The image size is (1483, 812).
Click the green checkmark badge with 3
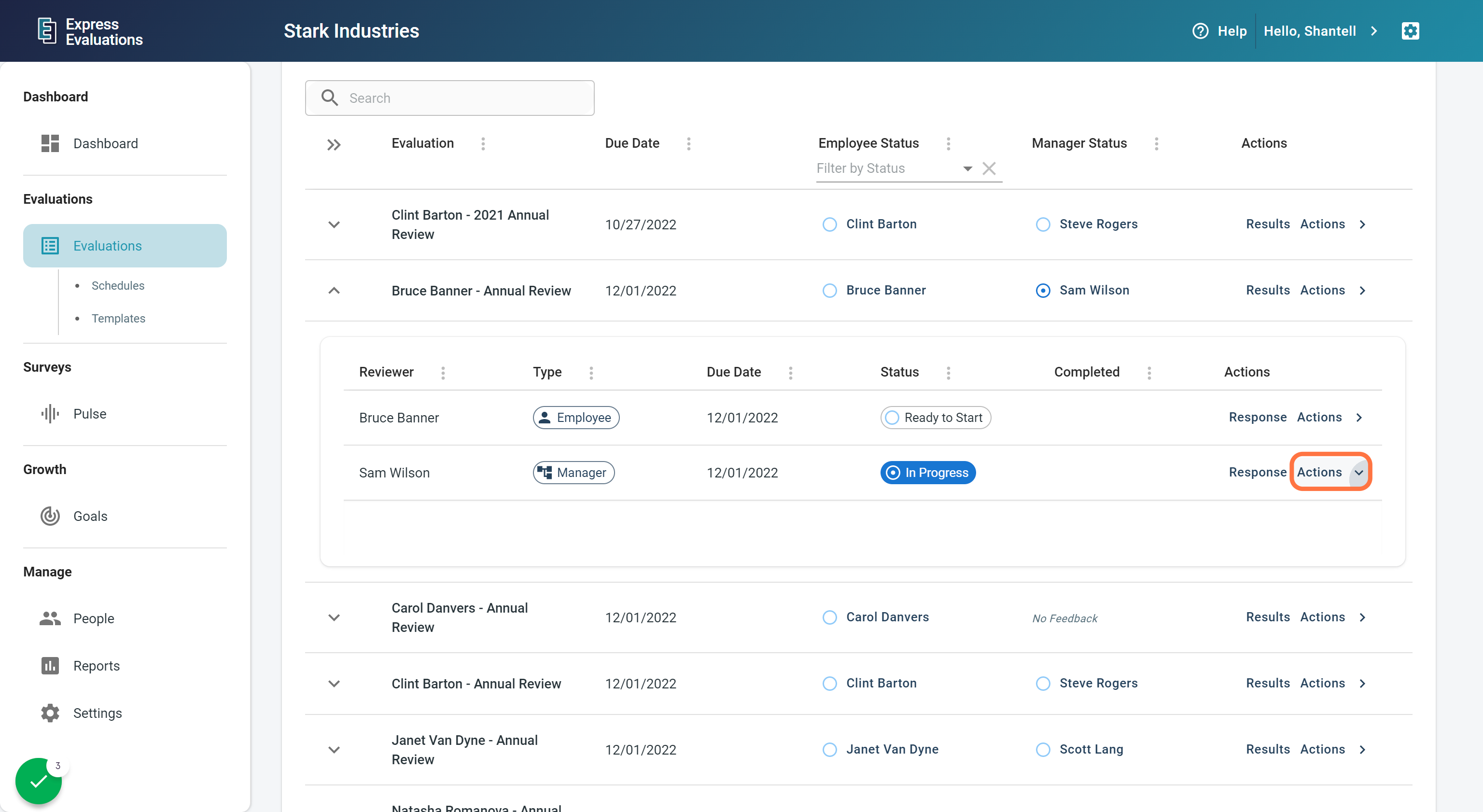coord(39,781)
